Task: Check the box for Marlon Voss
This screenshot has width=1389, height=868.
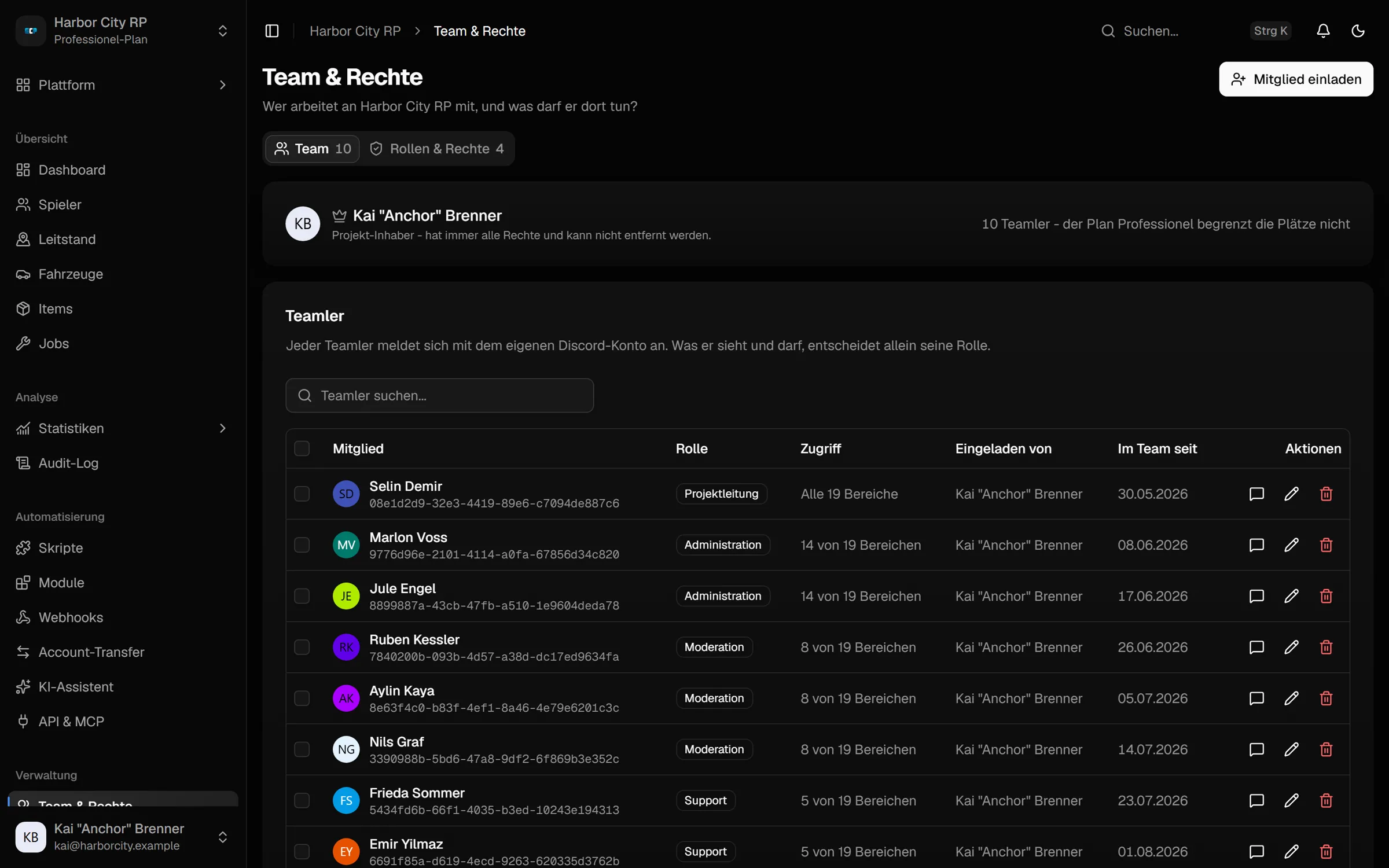Action: point(302,545)
